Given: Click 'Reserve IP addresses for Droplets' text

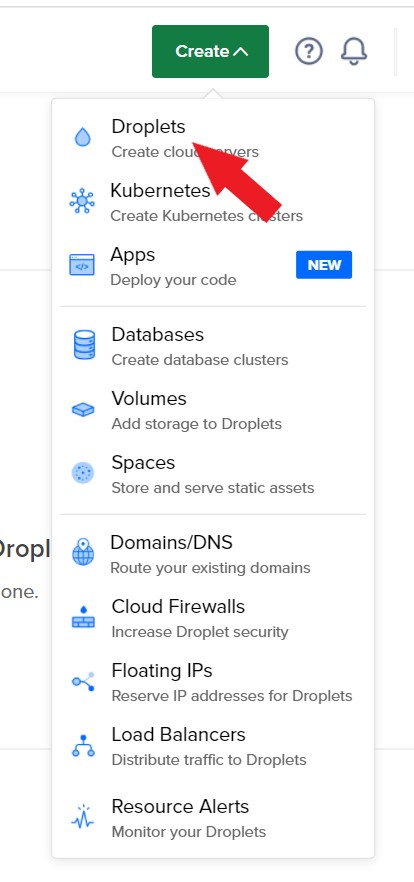Looking at the screenshot, I should (x=232, y=696).
